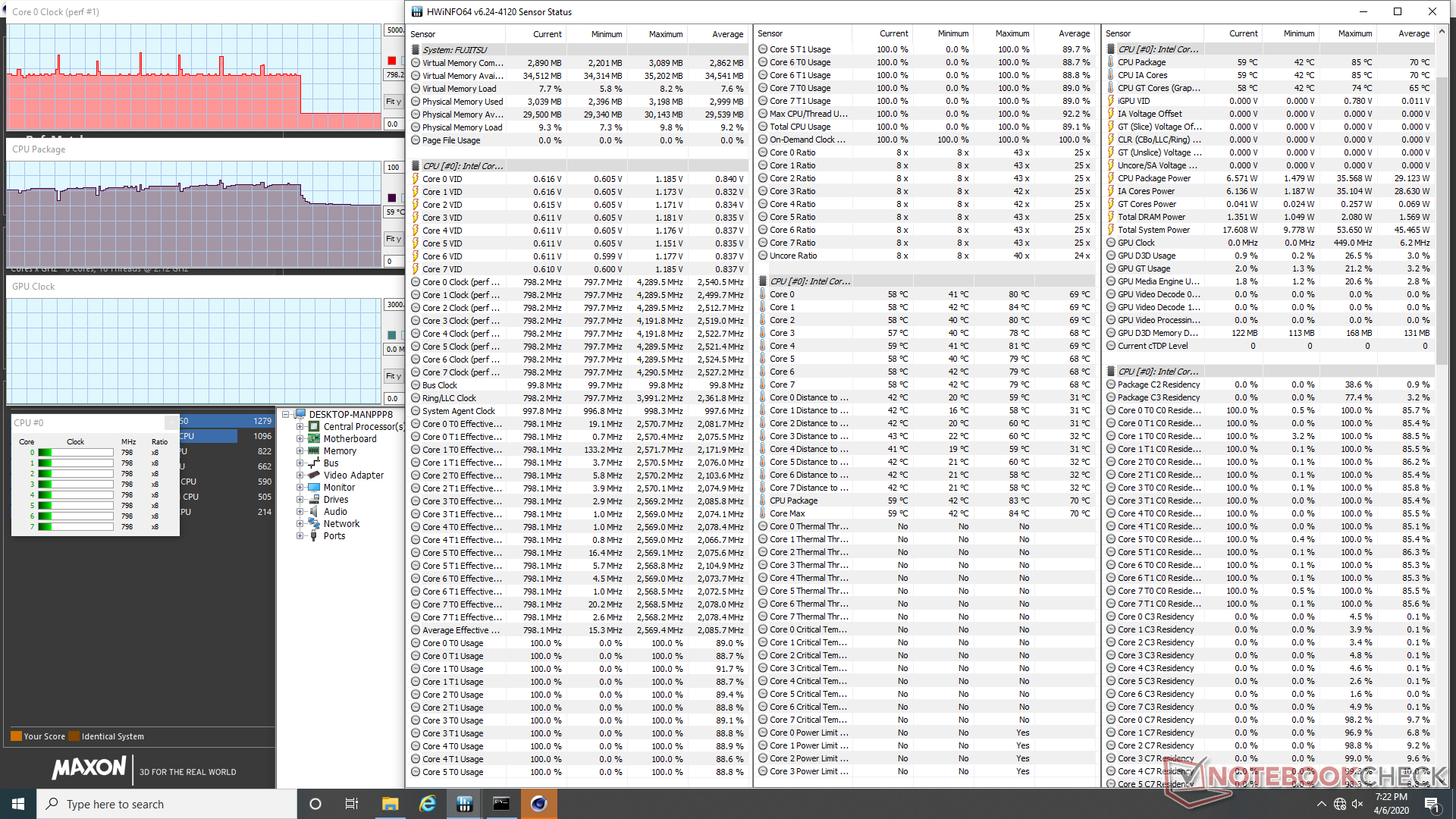This screenshot has width=1456, height=819.
Task: Click the maximum value field of GPU Clock graph
Action: (x=395, y=305)
